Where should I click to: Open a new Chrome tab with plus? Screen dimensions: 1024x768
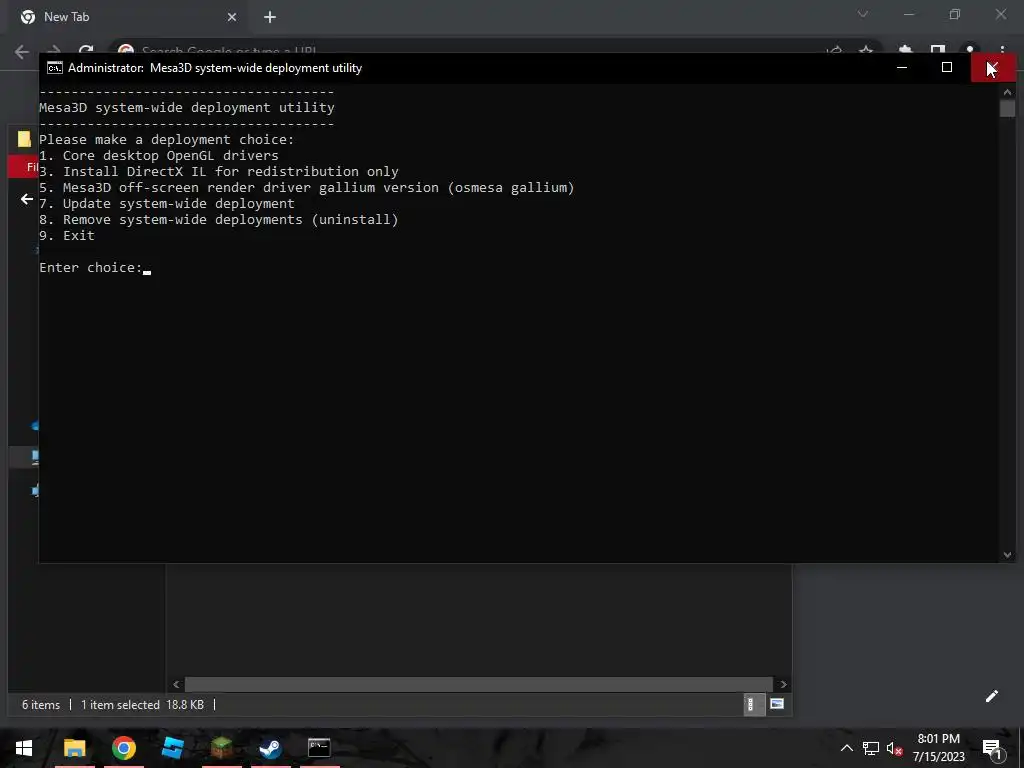(270, 17)
